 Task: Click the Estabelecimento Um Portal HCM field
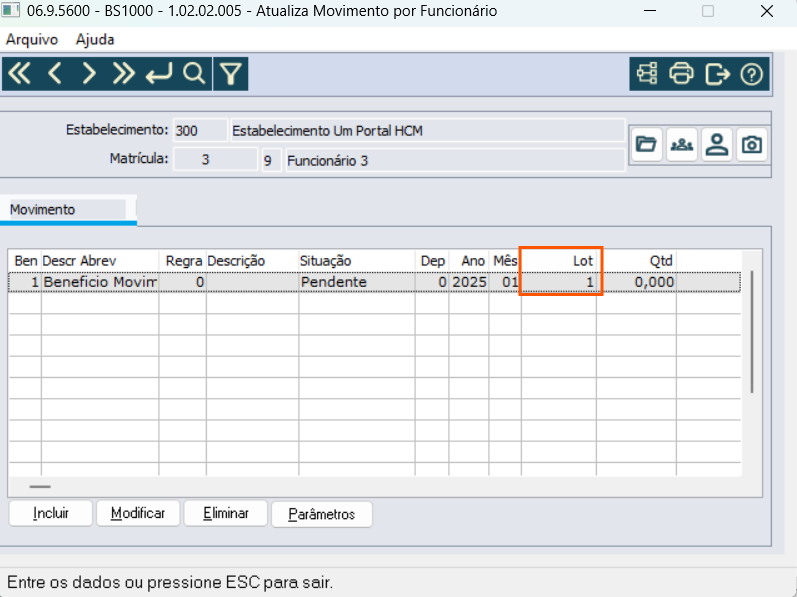[428, 131]
